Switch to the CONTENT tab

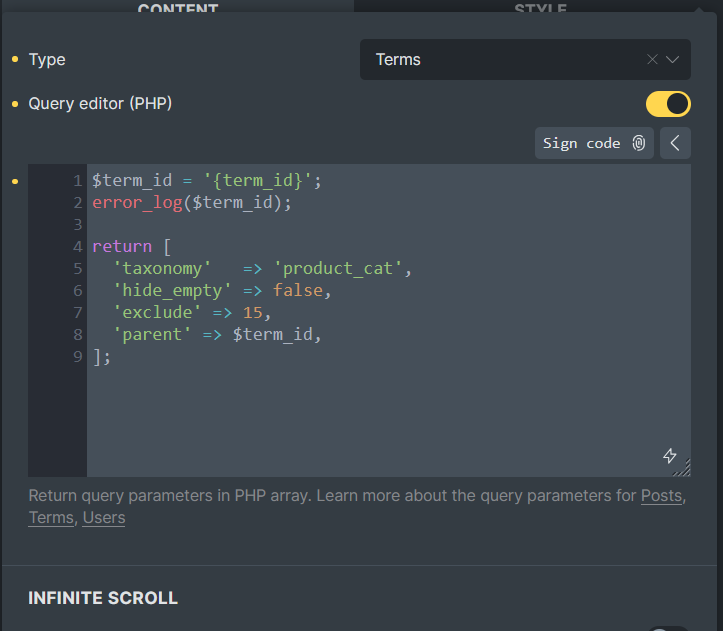click(x=178, y=6)
